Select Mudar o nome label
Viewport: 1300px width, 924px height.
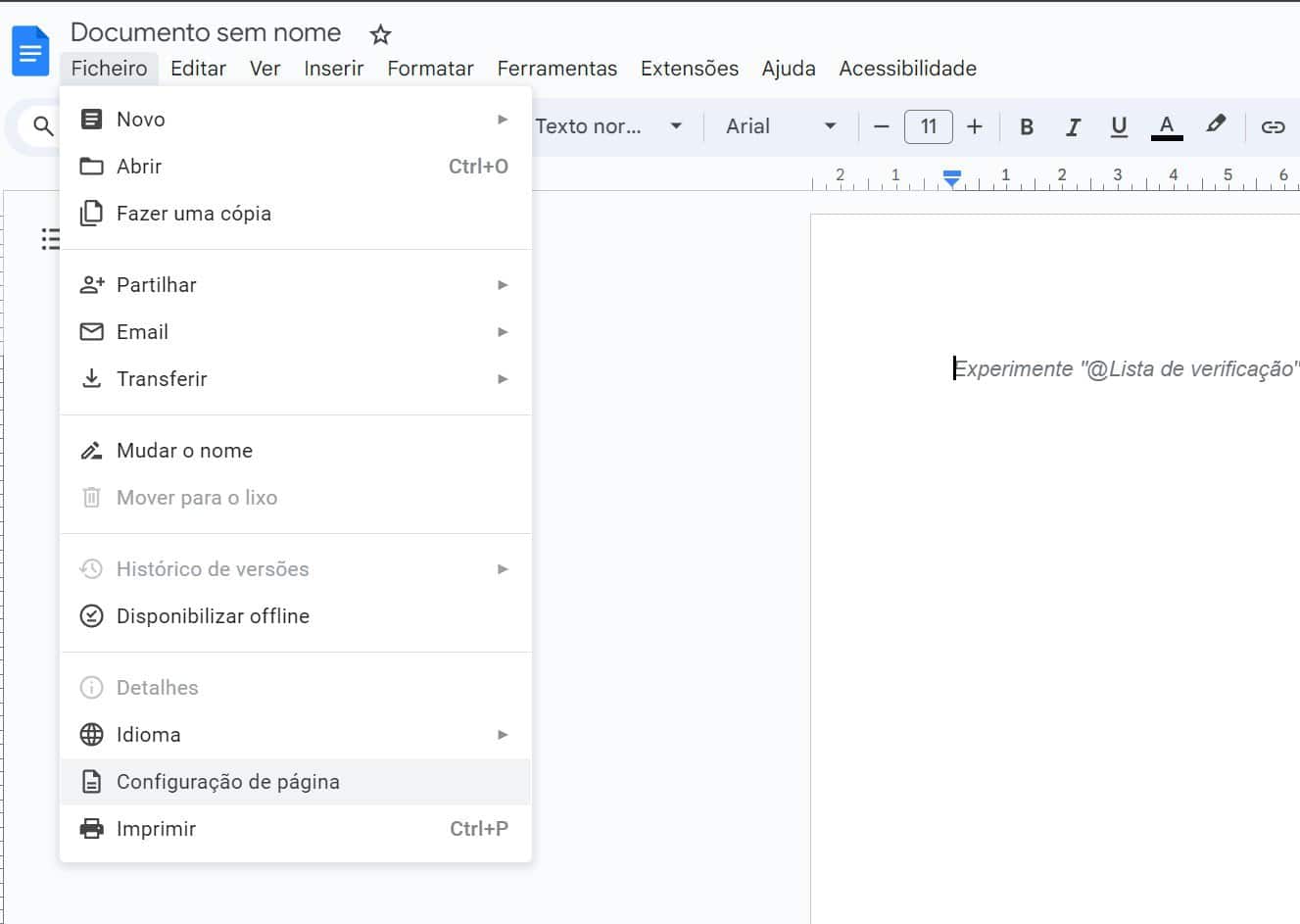pos(184,451)
